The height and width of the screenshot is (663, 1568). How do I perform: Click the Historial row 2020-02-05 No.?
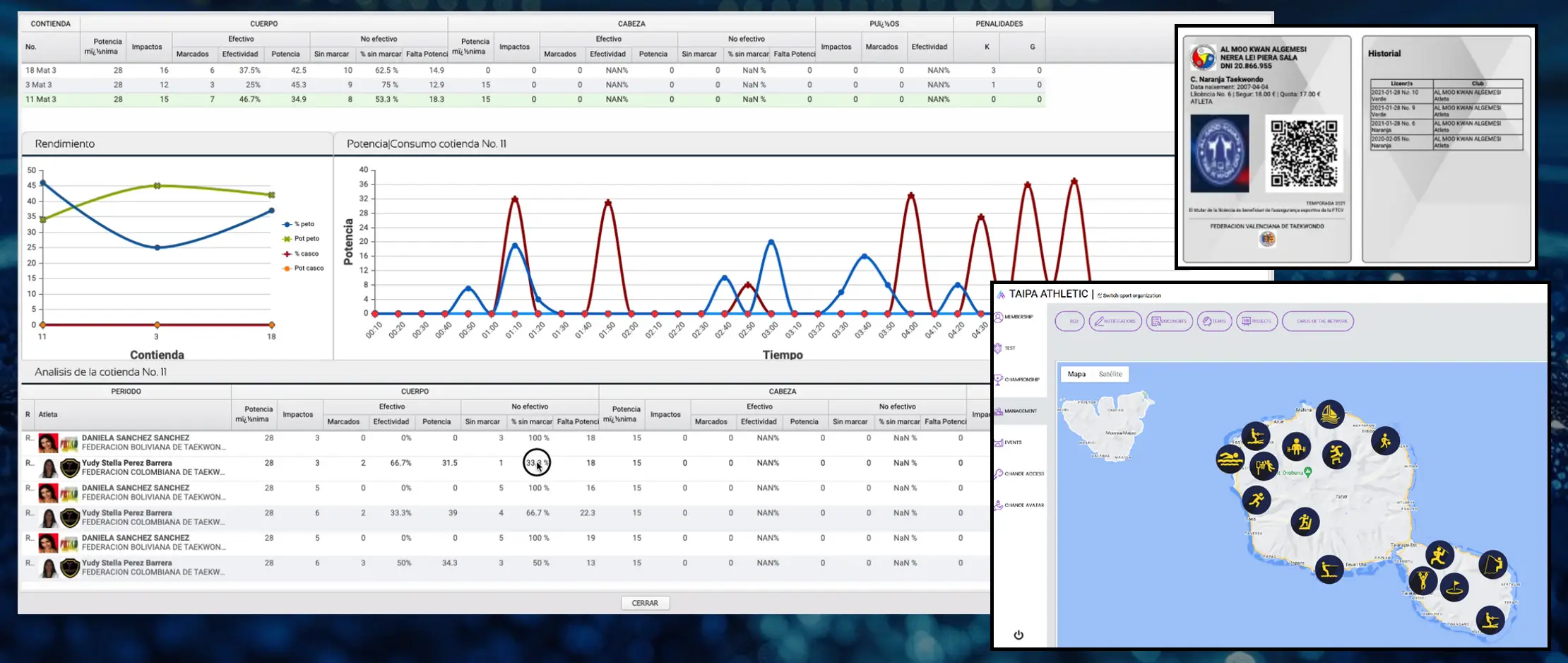coord(1447,142)
